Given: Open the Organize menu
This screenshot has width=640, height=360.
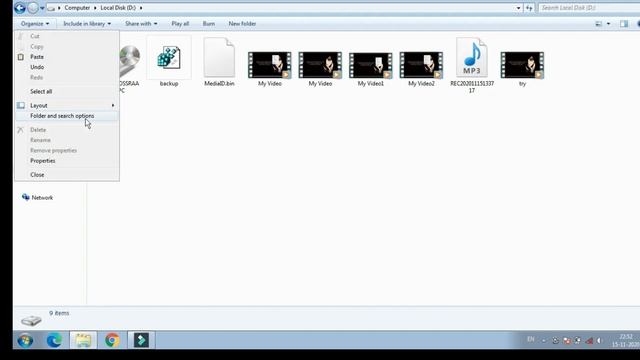Looking at the screenshot, I should coord(35,24).
